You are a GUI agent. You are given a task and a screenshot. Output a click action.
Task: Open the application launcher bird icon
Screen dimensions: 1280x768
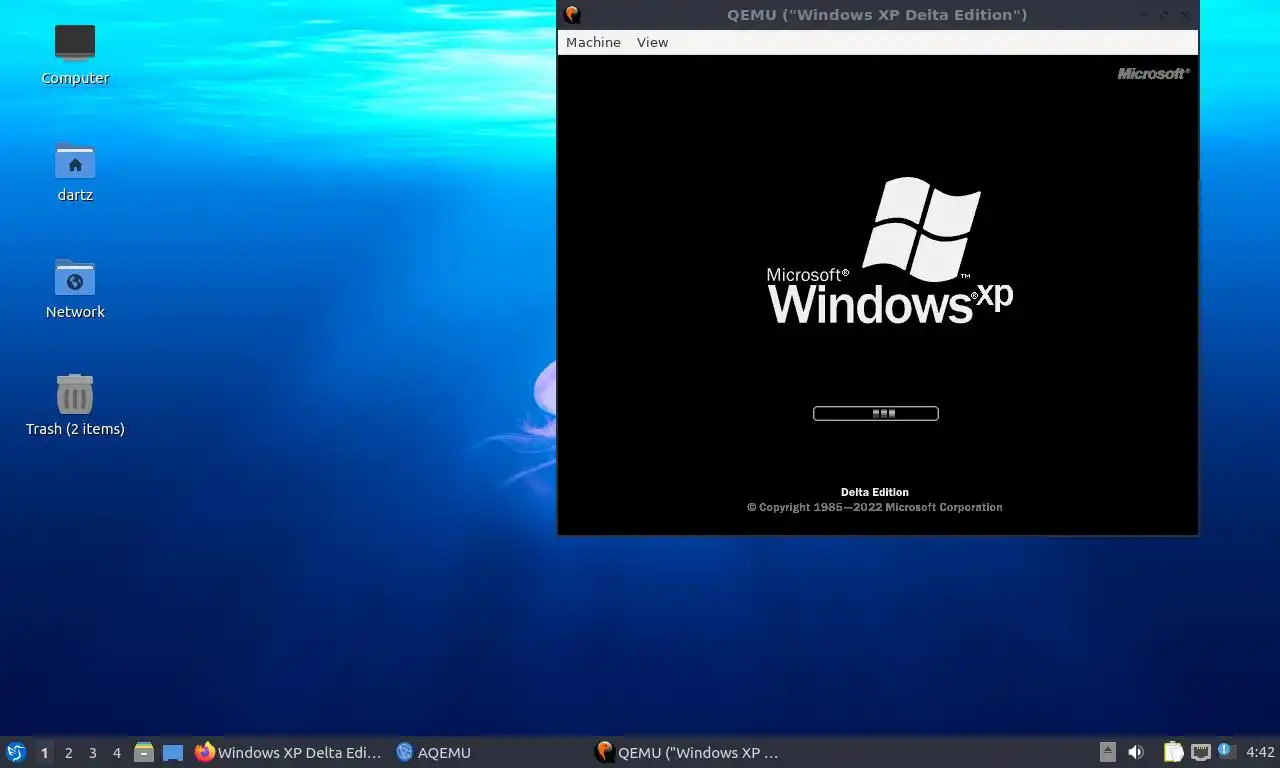click(x=16, y=752)
